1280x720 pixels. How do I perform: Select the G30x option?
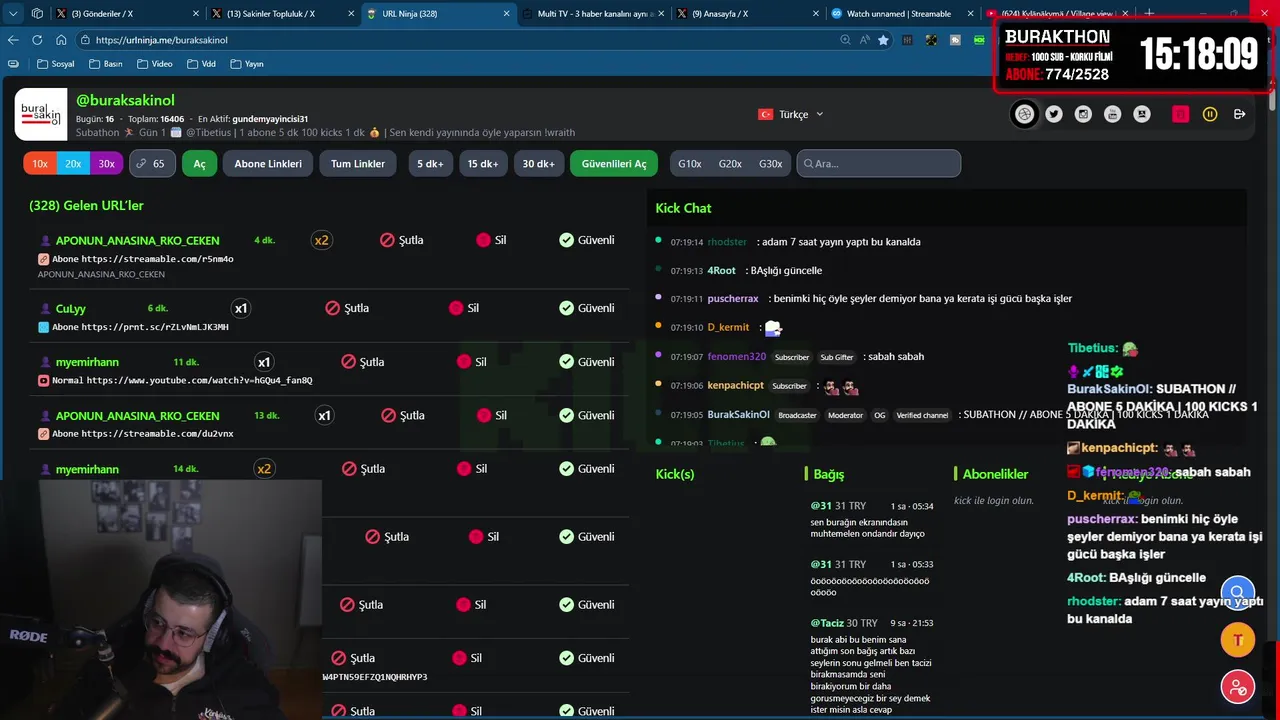[x=770, y=163]
